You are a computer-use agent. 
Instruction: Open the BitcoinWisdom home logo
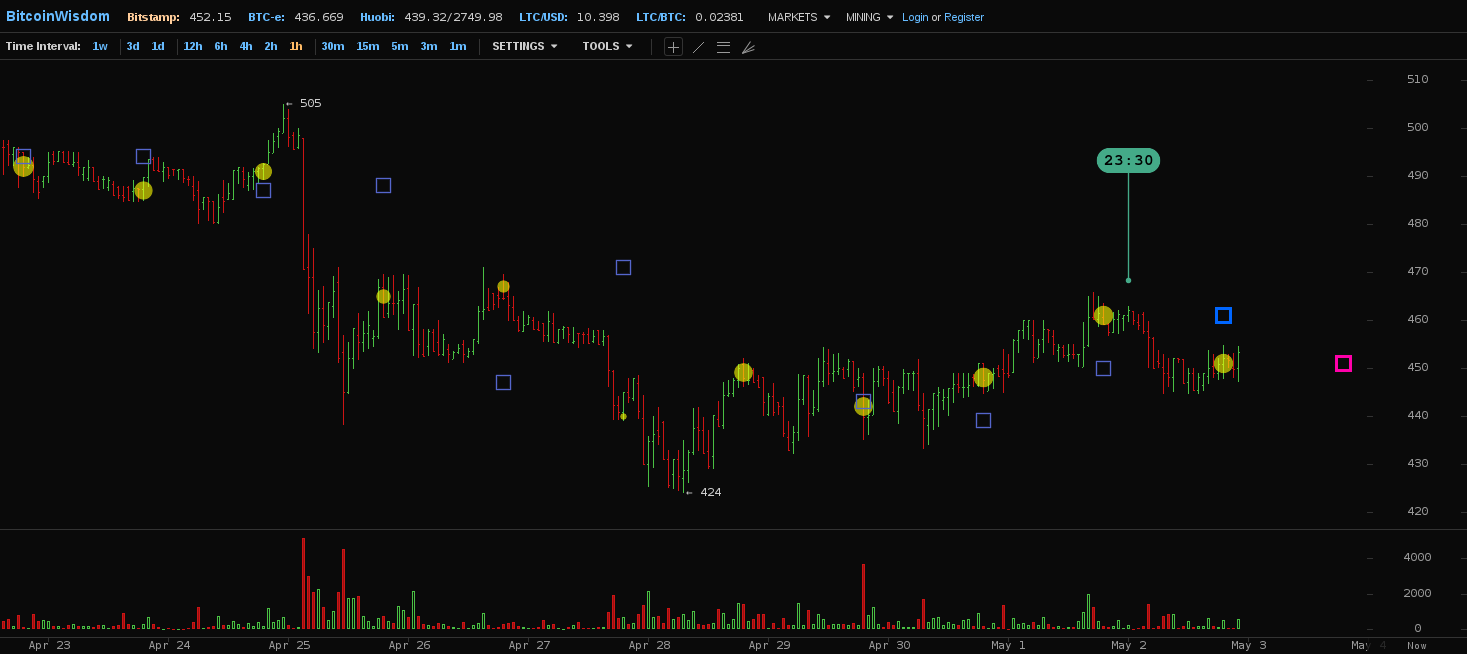pyautogui.click(x=58, y=17)
